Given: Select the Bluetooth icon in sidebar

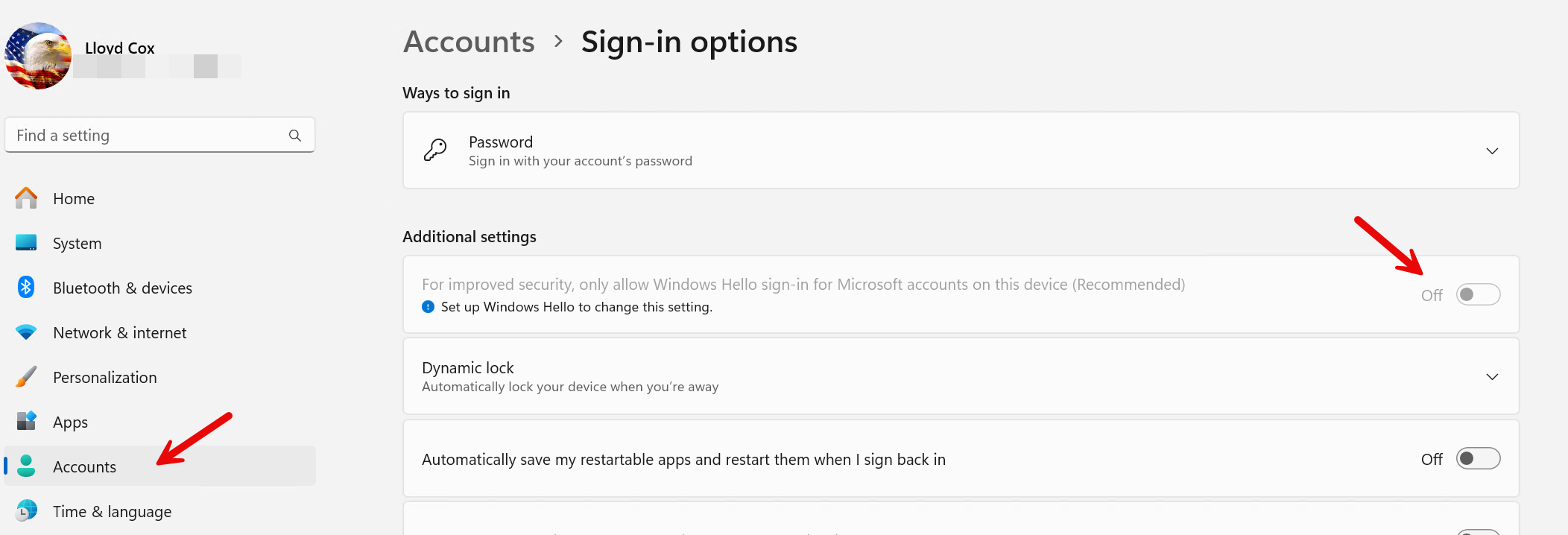Looking at the screenshot, I should pos(26,288).
